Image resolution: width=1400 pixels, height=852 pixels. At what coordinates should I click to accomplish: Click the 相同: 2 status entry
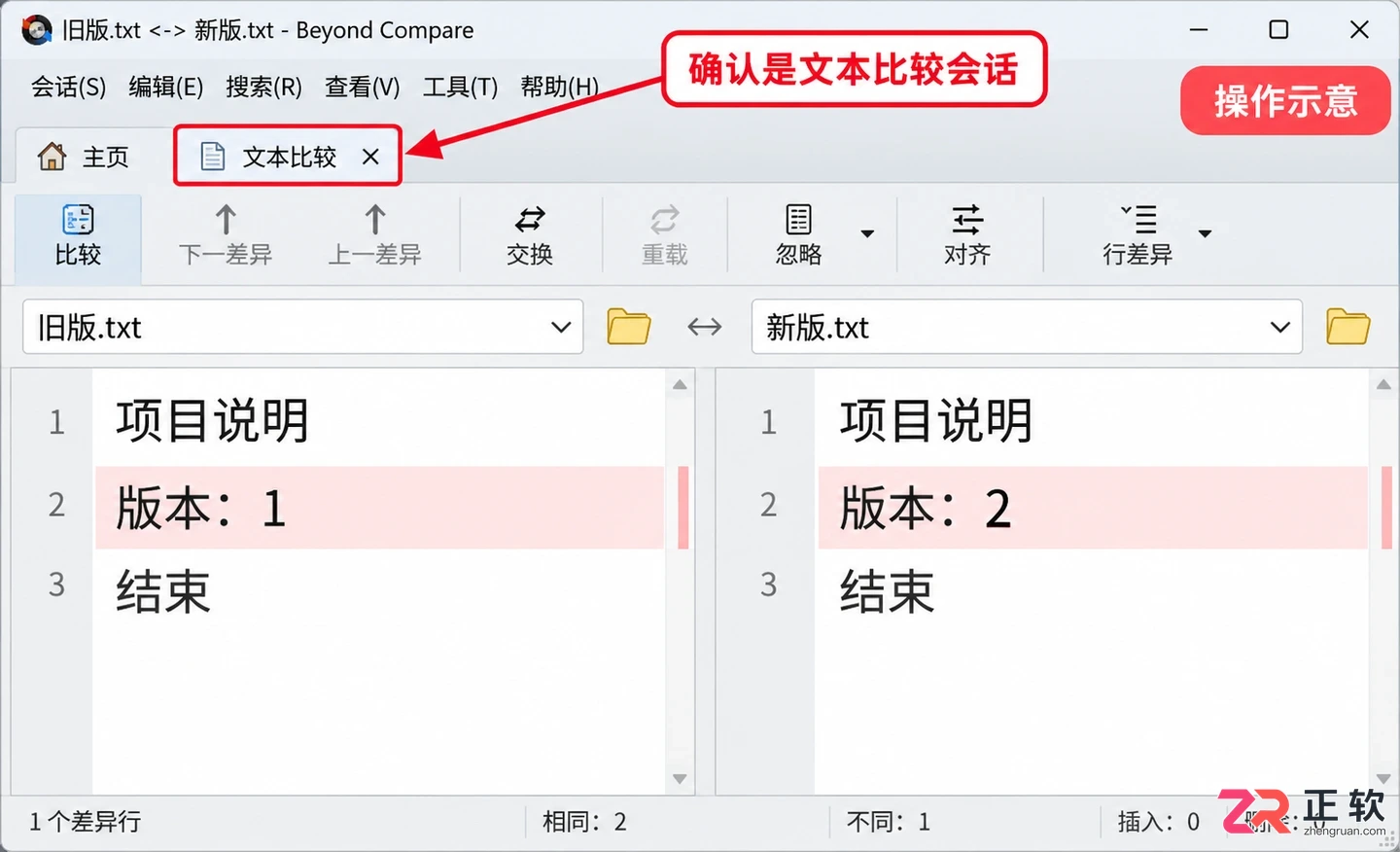tap(584, 822)
